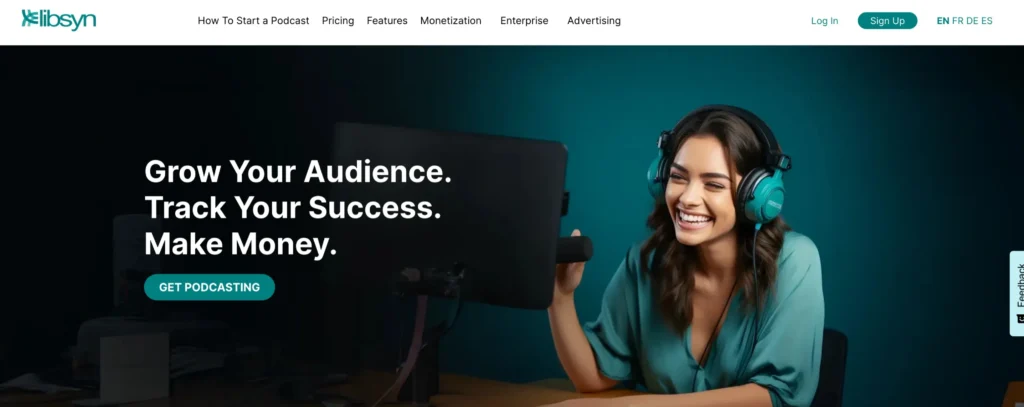Screen dimensions: 1024x407
Task: Click the teal headphone ear cup in photo
Action: 763,196
